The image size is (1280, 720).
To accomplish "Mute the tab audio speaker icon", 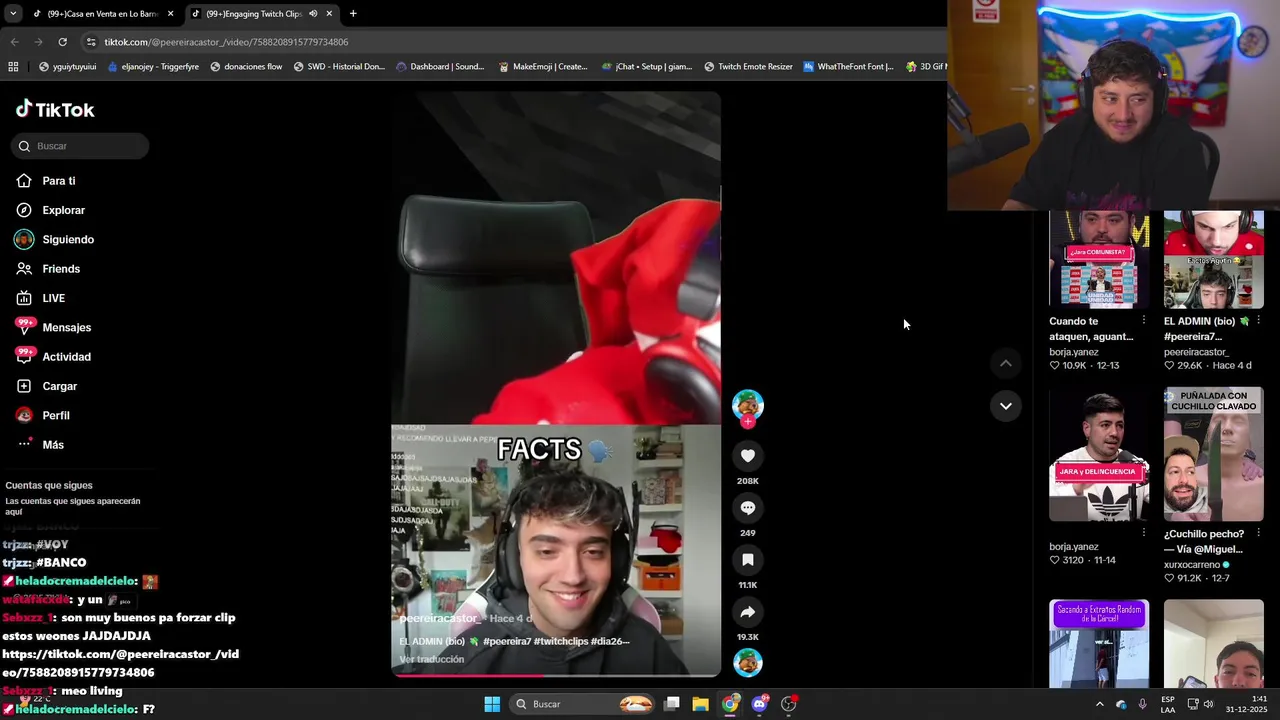I will (x=313, y=14).
